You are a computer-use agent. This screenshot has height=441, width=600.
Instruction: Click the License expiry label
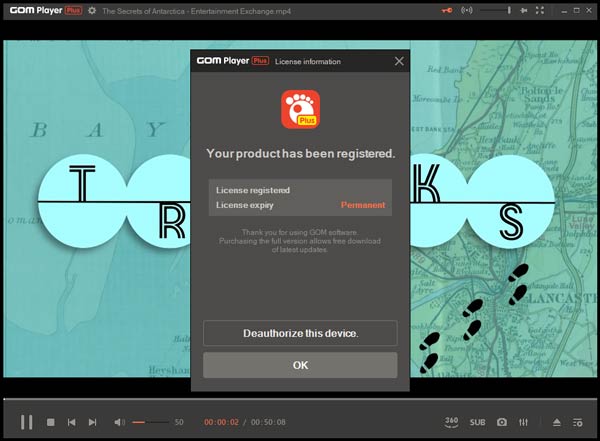[x=245, y=205]
